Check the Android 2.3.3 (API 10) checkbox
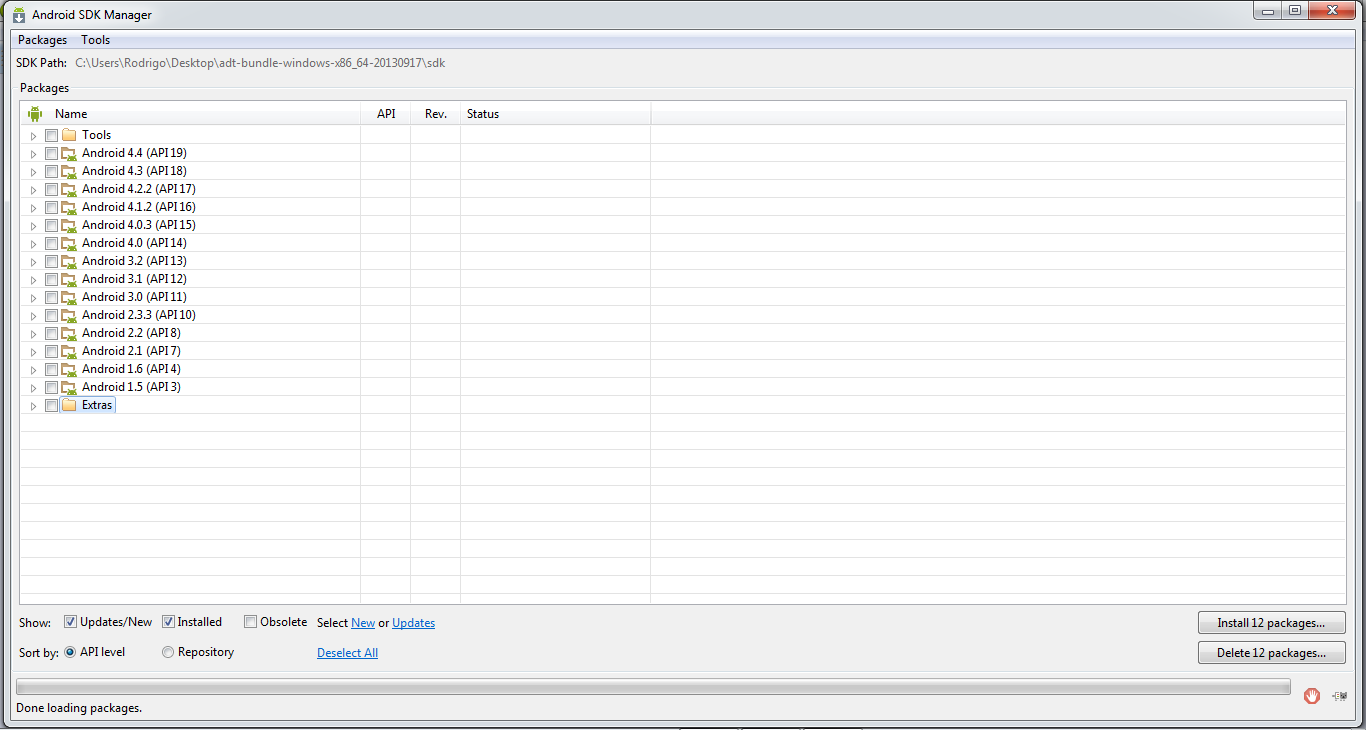The width and height of the screenshot is (1366, 730). coord(51,315)
